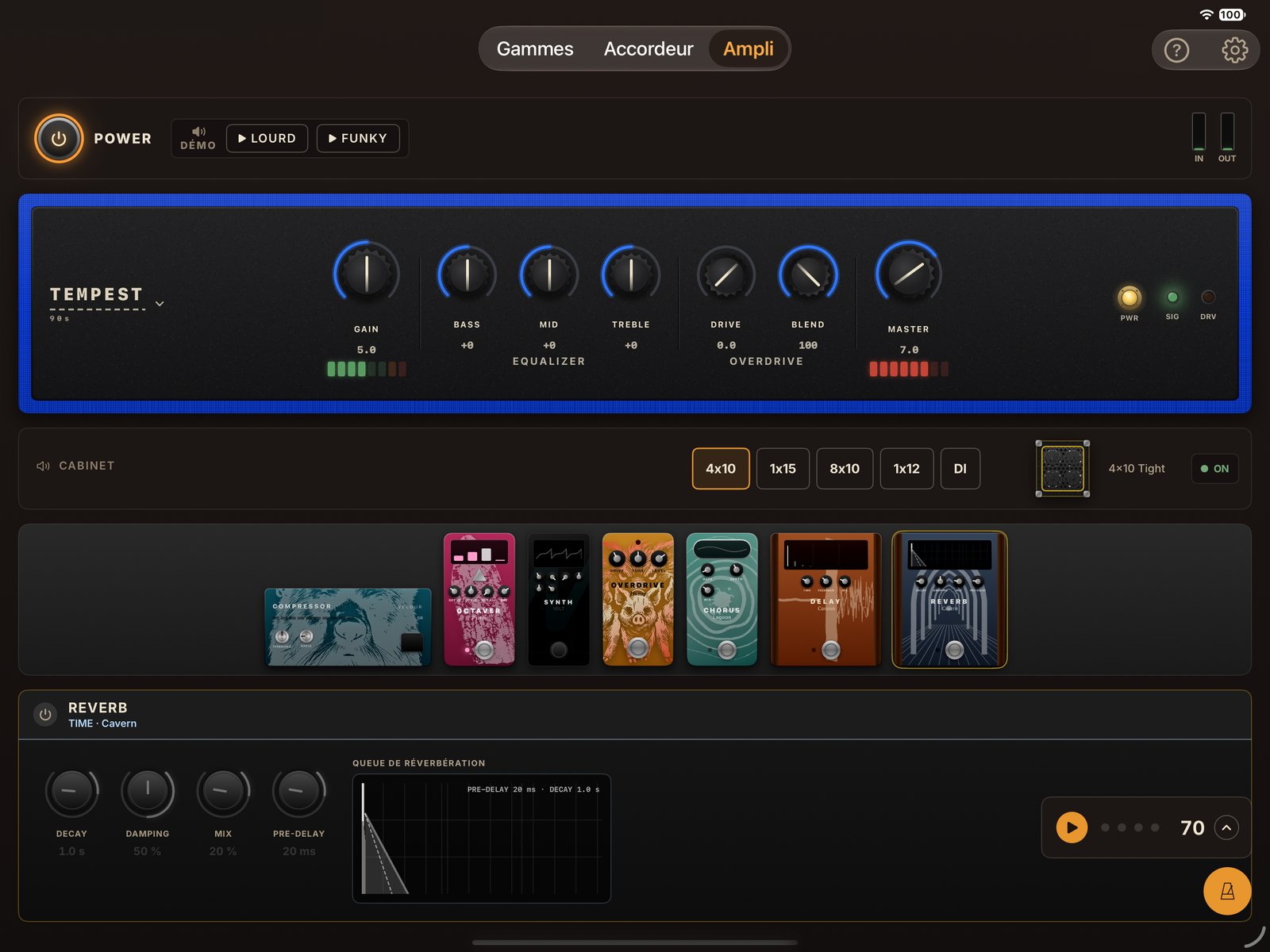Image resolution: width=1270 pixels, height=952 pixels.
Task: Expand the metronome tempo chevron
Action: click(x=1226, y=827)
